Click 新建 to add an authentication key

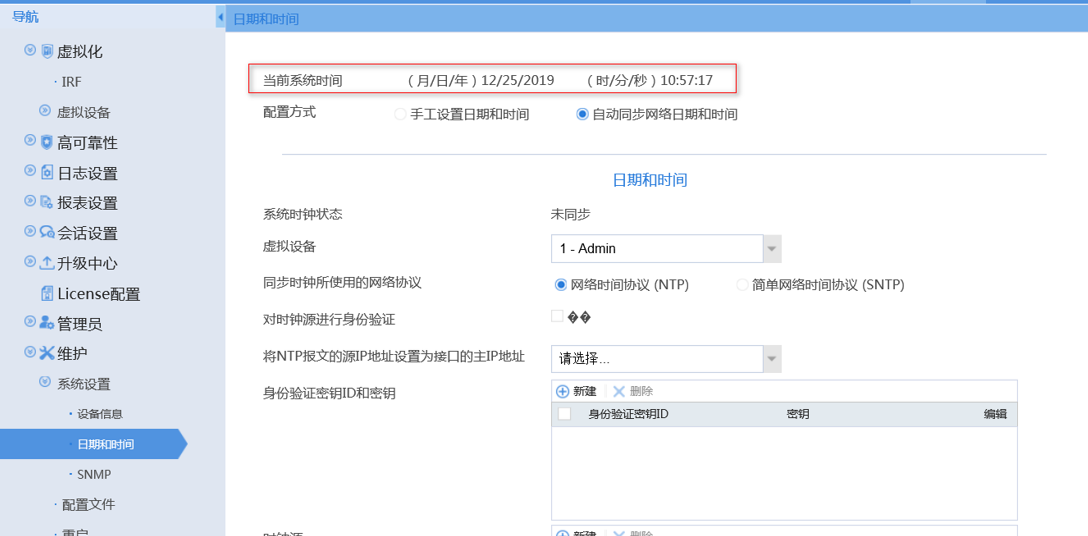pyautogui.click(x=576, y=391)
